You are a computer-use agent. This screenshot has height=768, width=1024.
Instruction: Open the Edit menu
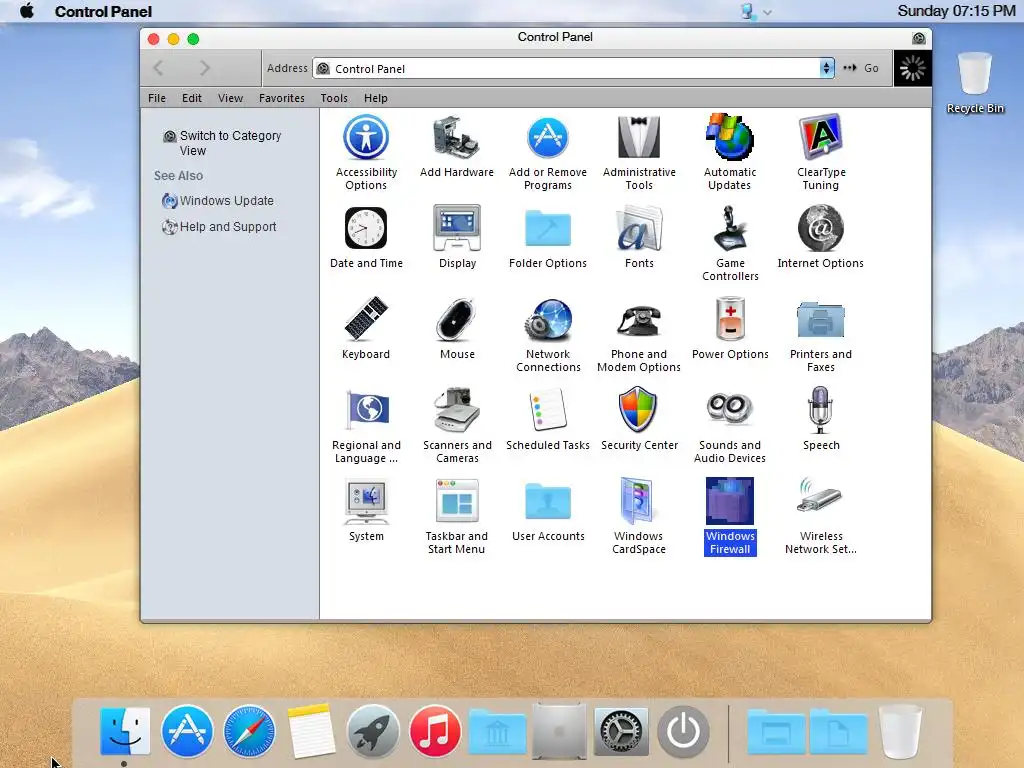click(x=191, y=98)
